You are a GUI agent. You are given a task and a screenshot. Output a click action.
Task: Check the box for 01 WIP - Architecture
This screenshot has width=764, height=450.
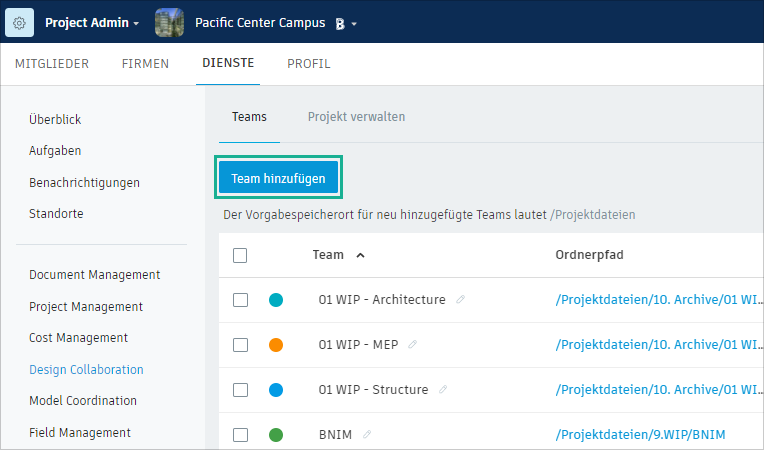(240, 300)
